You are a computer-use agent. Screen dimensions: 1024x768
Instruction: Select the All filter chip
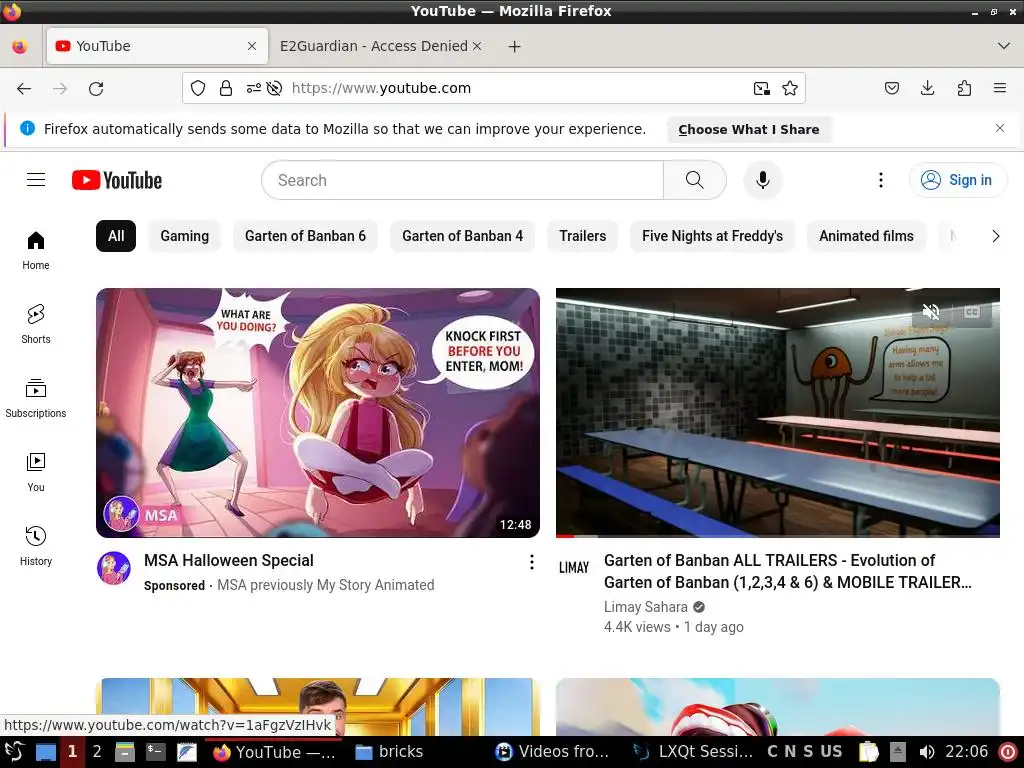pos(116,236)
